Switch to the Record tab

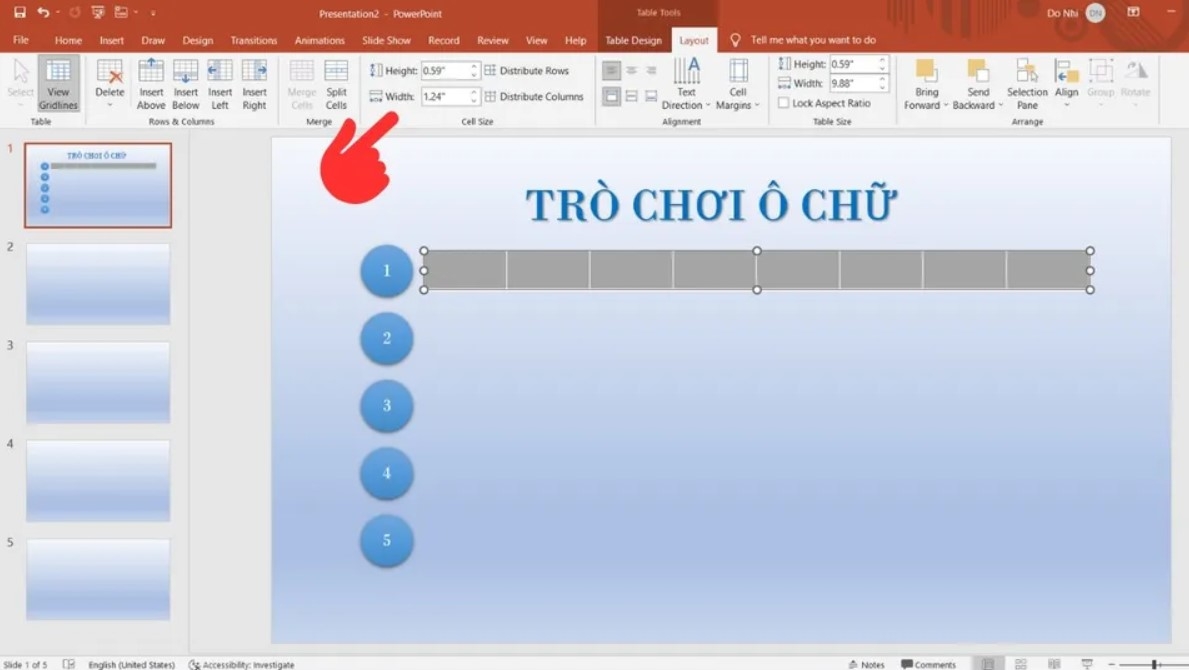click(444, 40)
